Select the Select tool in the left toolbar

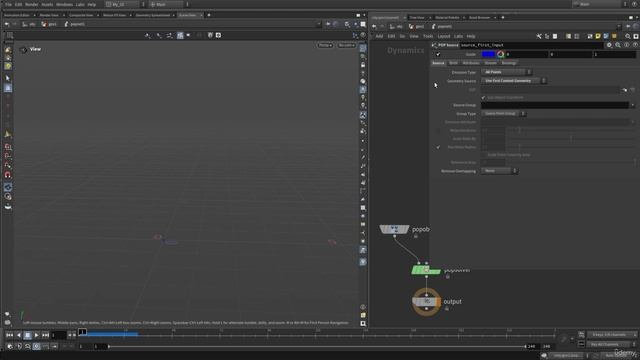(8, 78)
